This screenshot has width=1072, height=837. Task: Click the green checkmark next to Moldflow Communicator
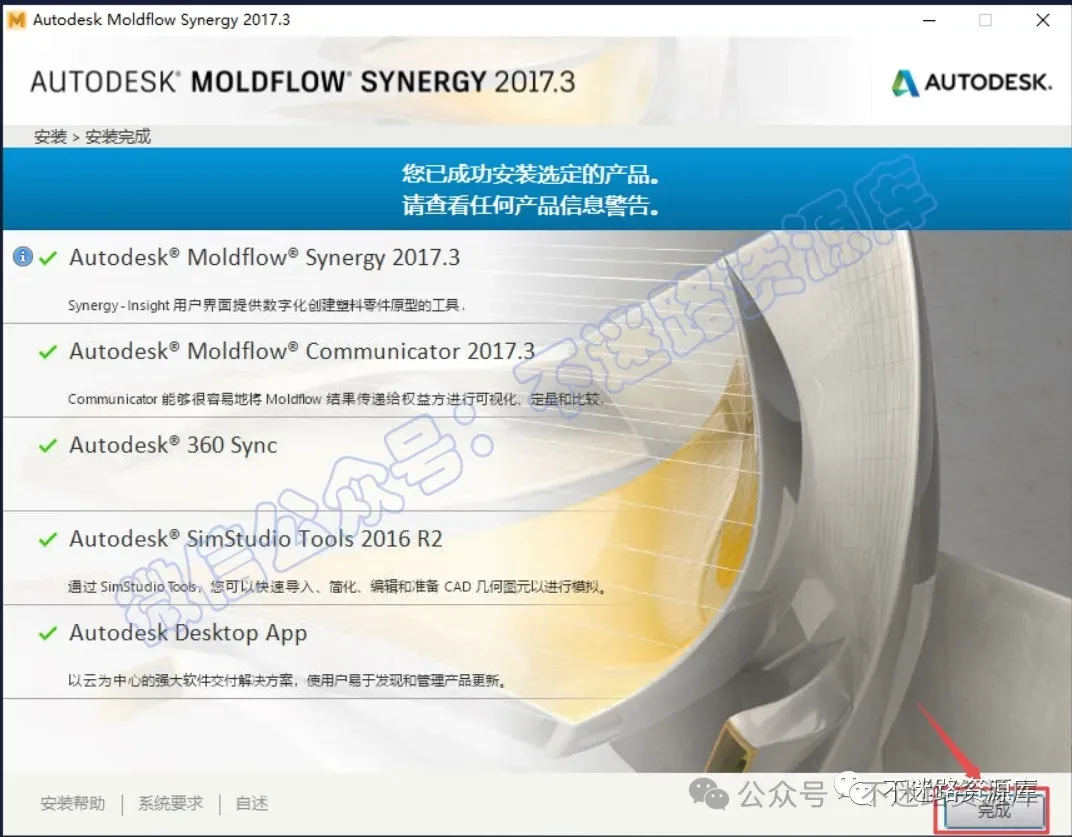coord(48,352)
